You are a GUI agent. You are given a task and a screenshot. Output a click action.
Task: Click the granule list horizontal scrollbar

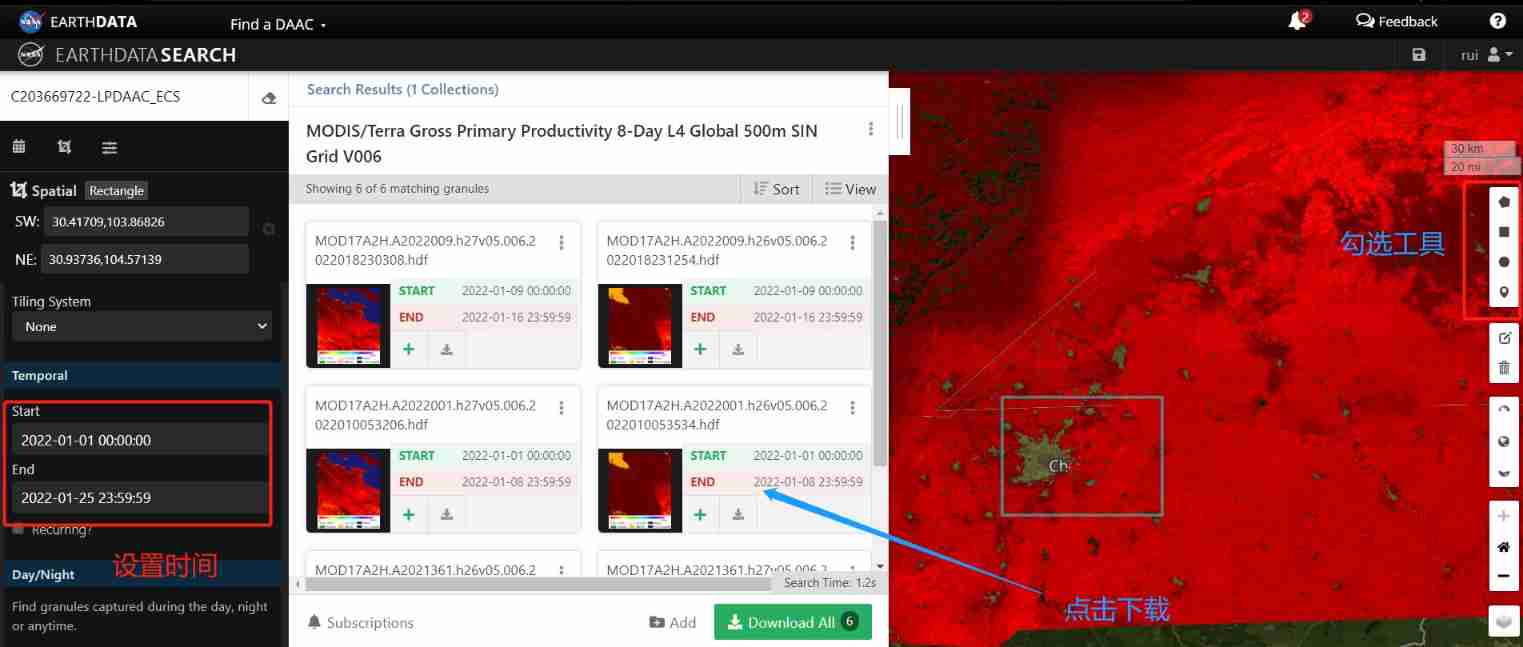pyautogui.click(x=538, y=583)
